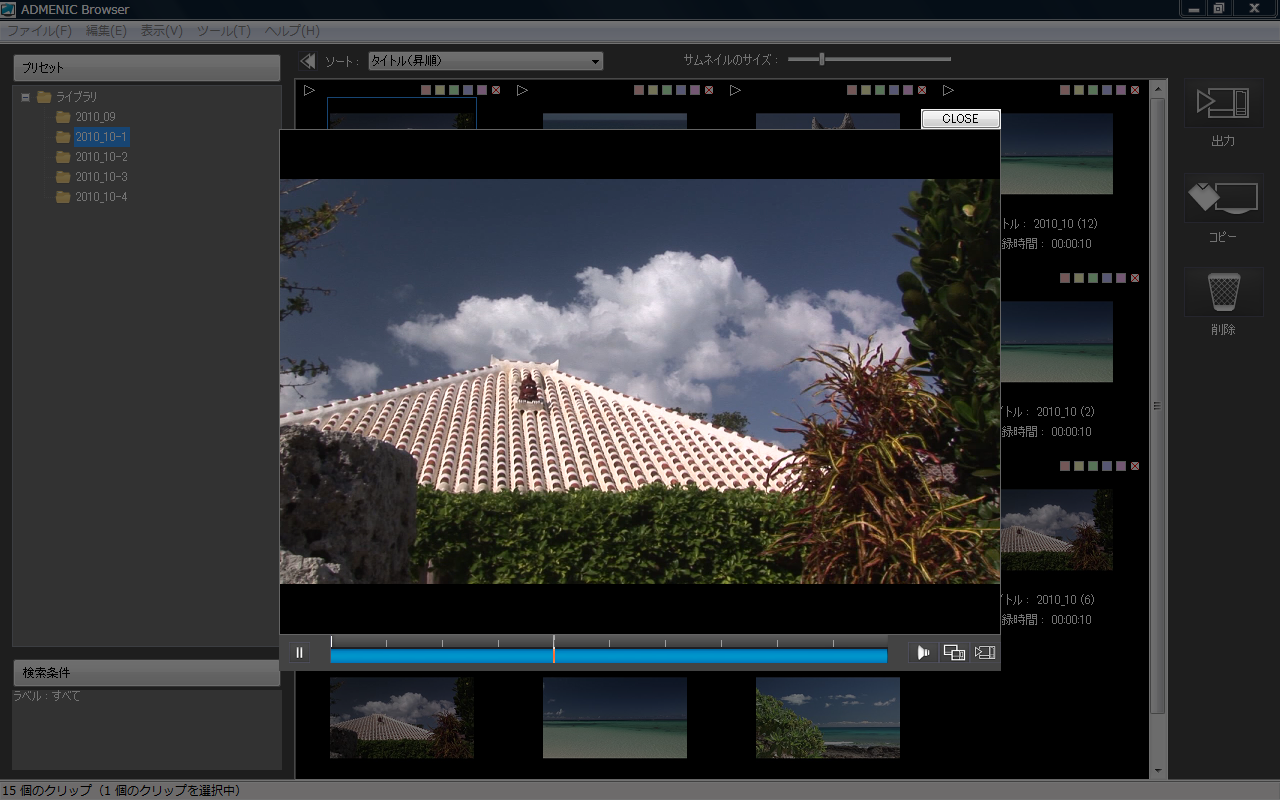This screenshot has width=1280, height=800.
Task: Select the 2010_10-3 folder
Action: tap(101, 177)
